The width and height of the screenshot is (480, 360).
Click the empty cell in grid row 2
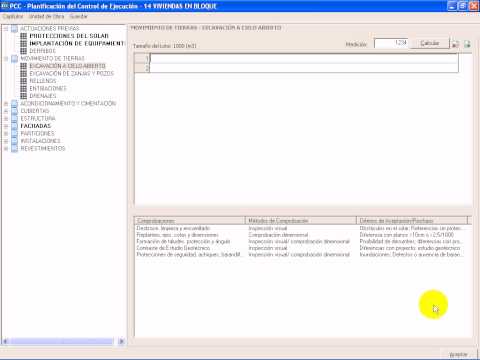(x=304, y=68)
